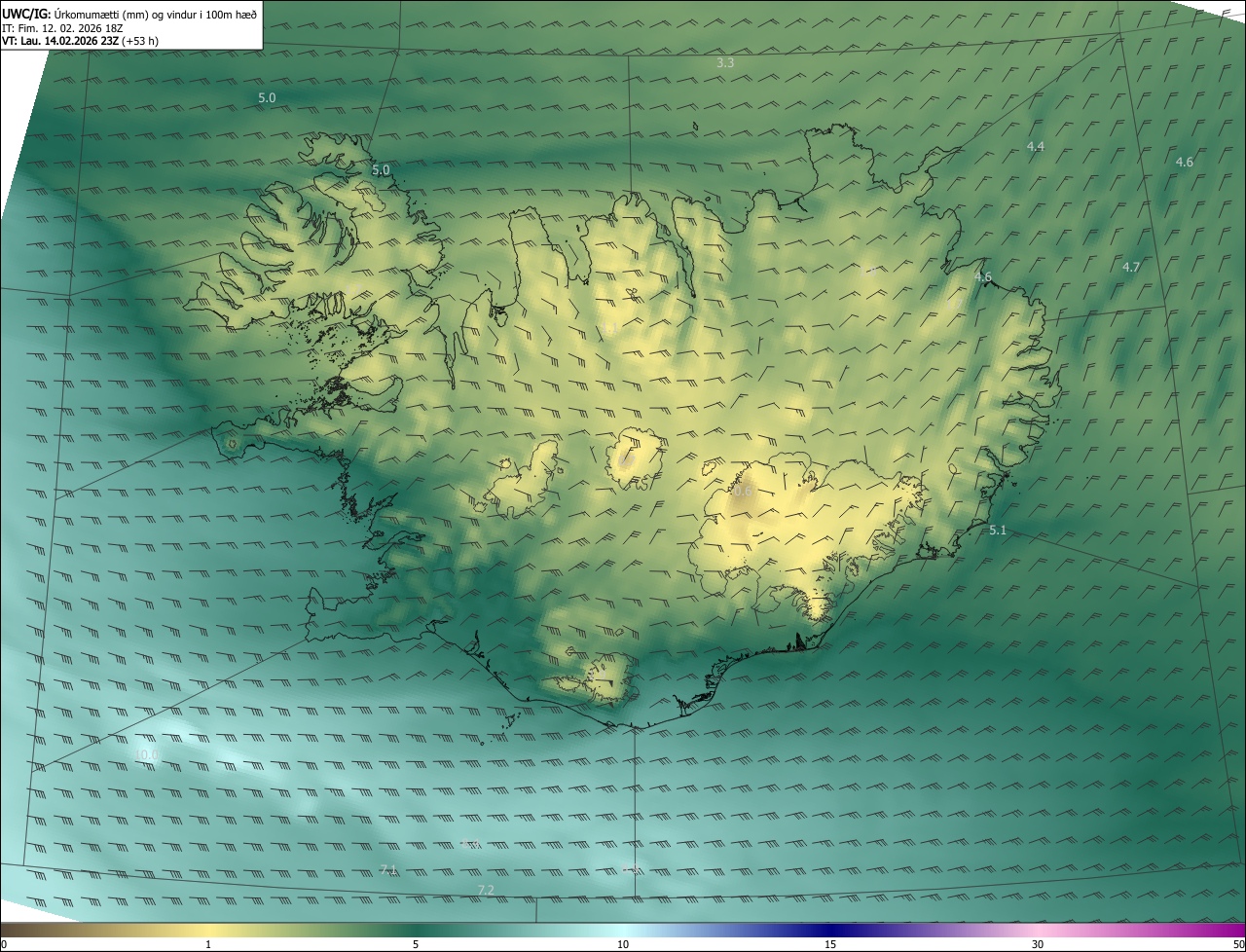Click the color scale tick label '5'

[x=416, y=944]
